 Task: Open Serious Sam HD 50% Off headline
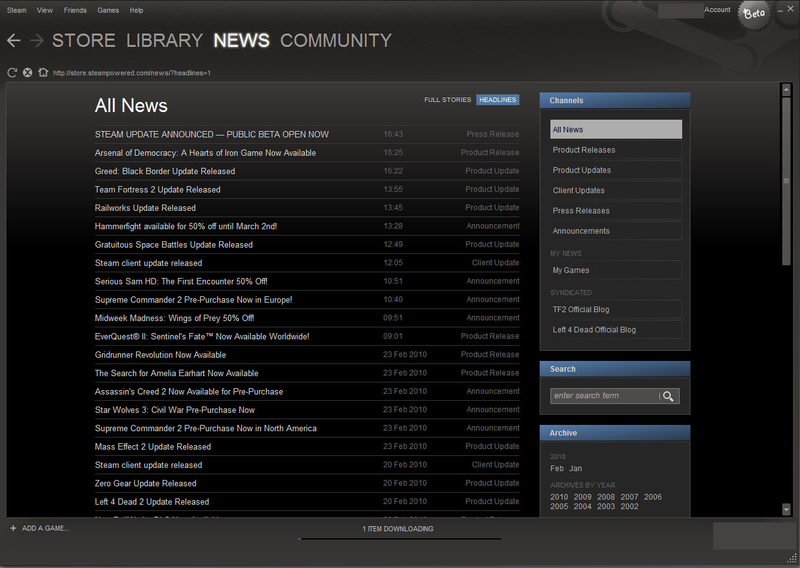point(181,281)
